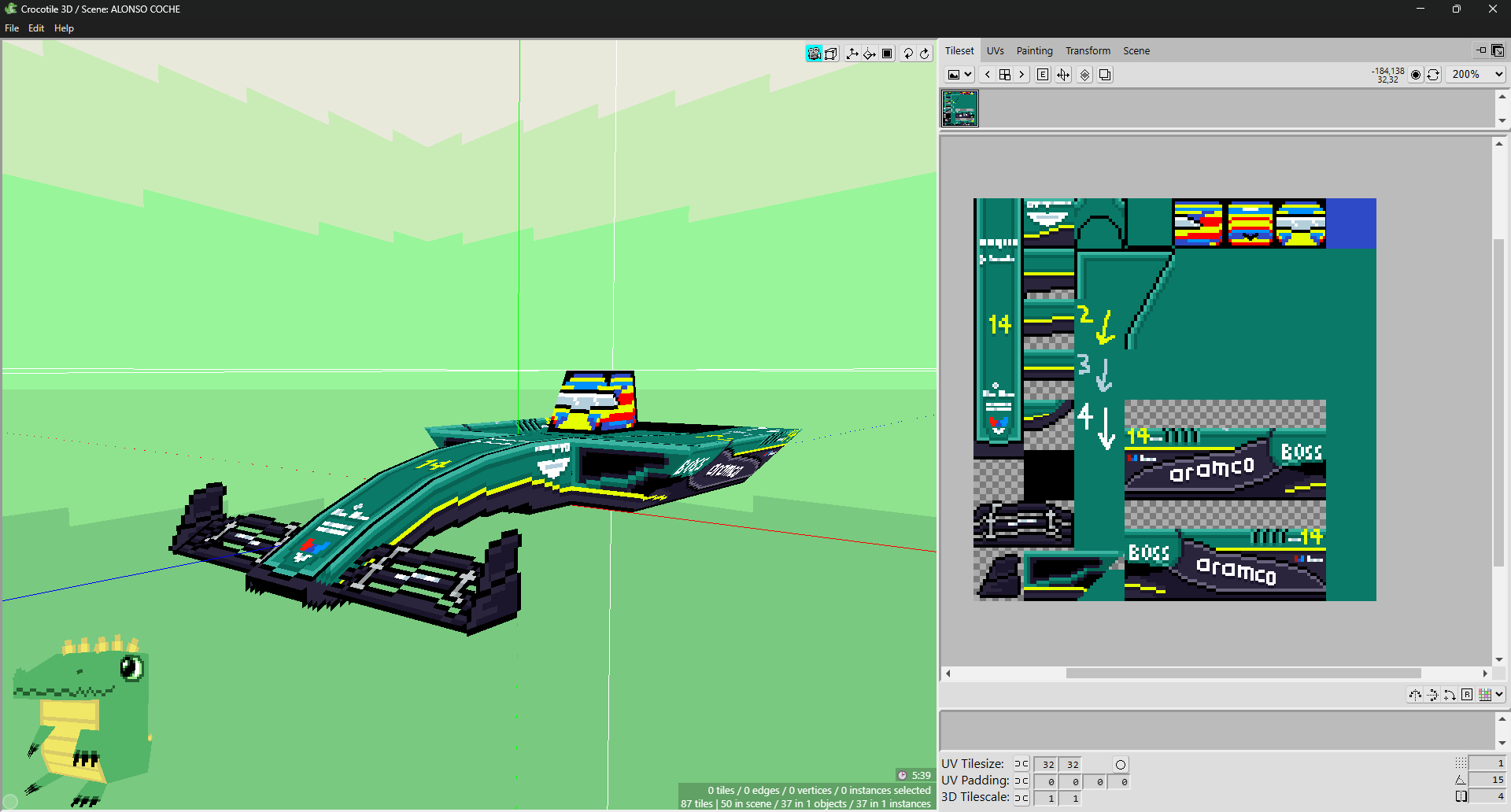1511x812 pixels.
Task: Expand the color grid palette dropdown arrow
Action: [x=1499, y=695]
